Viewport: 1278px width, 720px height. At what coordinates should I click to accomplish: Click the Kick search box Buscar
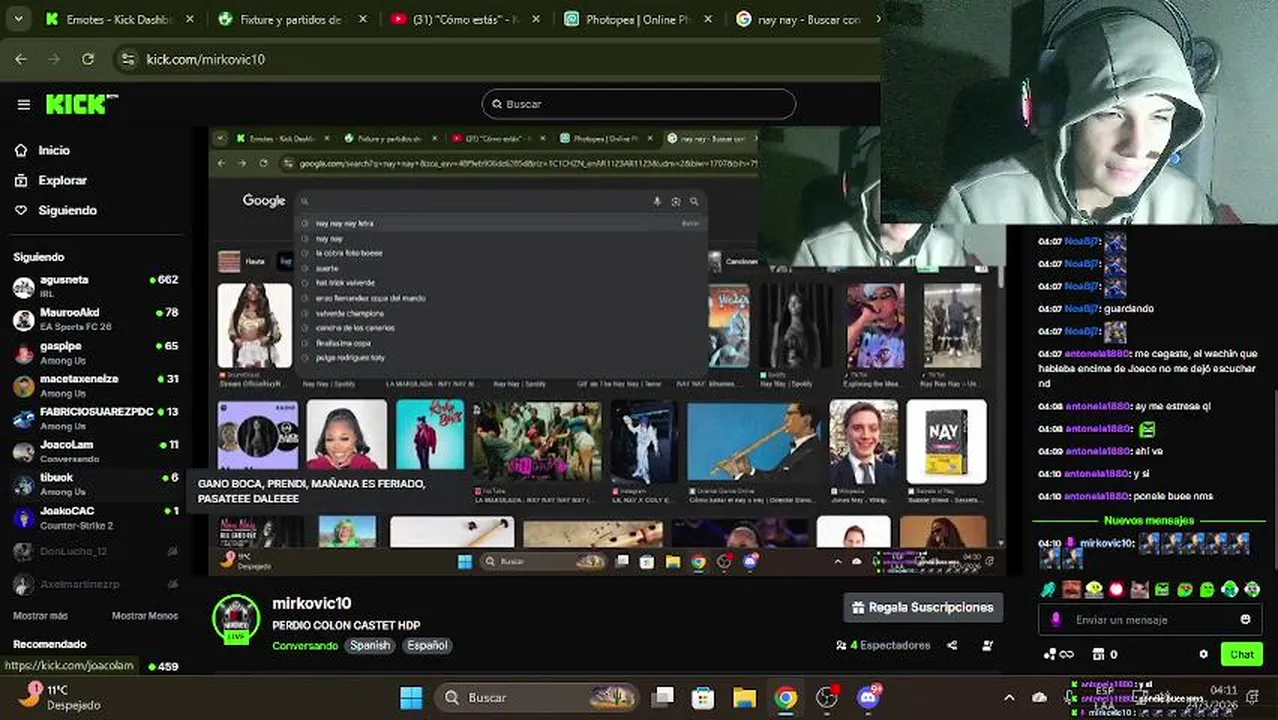point(638,104)
